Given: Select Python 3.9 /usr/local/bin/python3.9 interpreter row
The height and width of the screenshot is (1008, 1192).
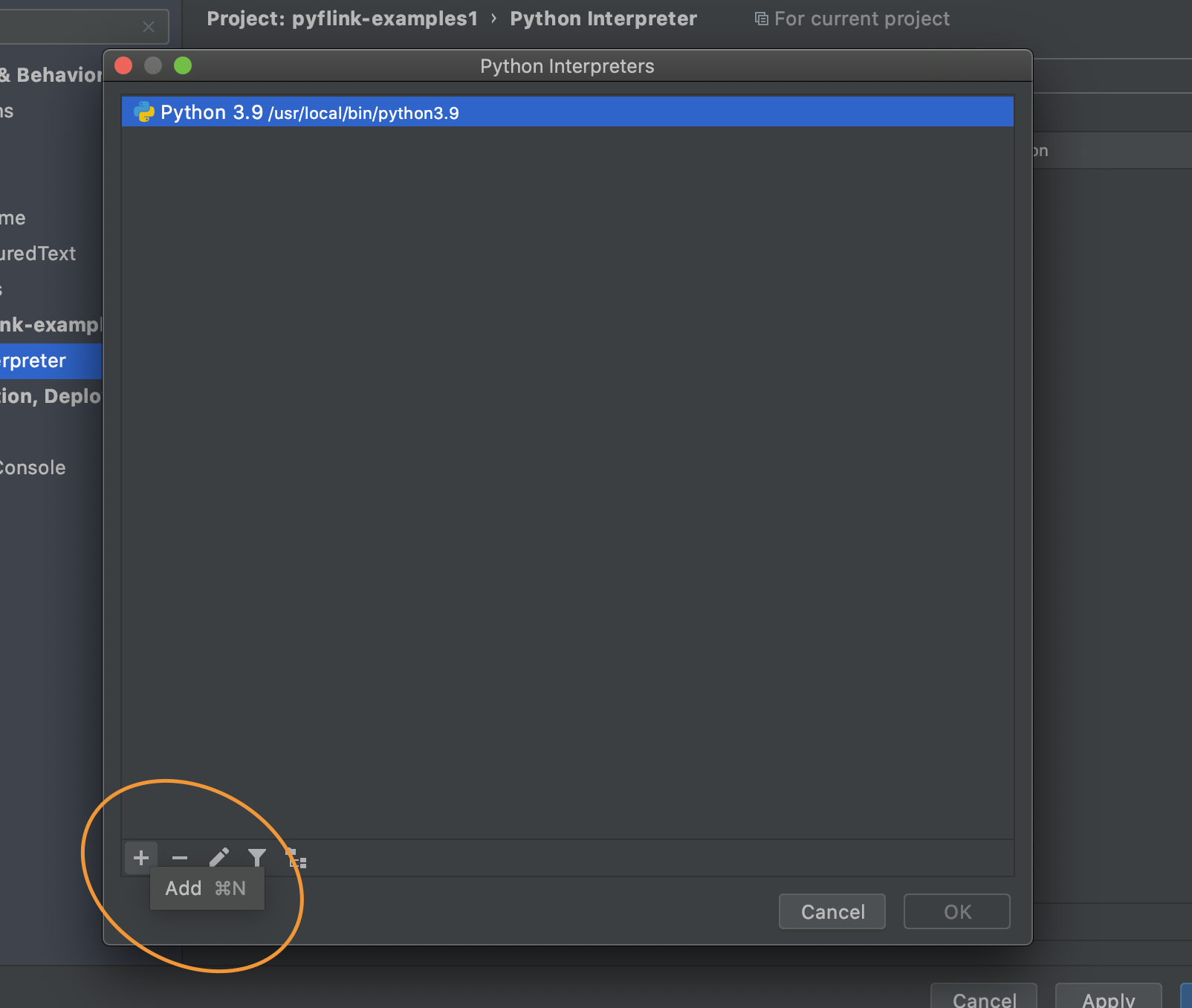Looking at the screenshot, I should coord(567,112).
